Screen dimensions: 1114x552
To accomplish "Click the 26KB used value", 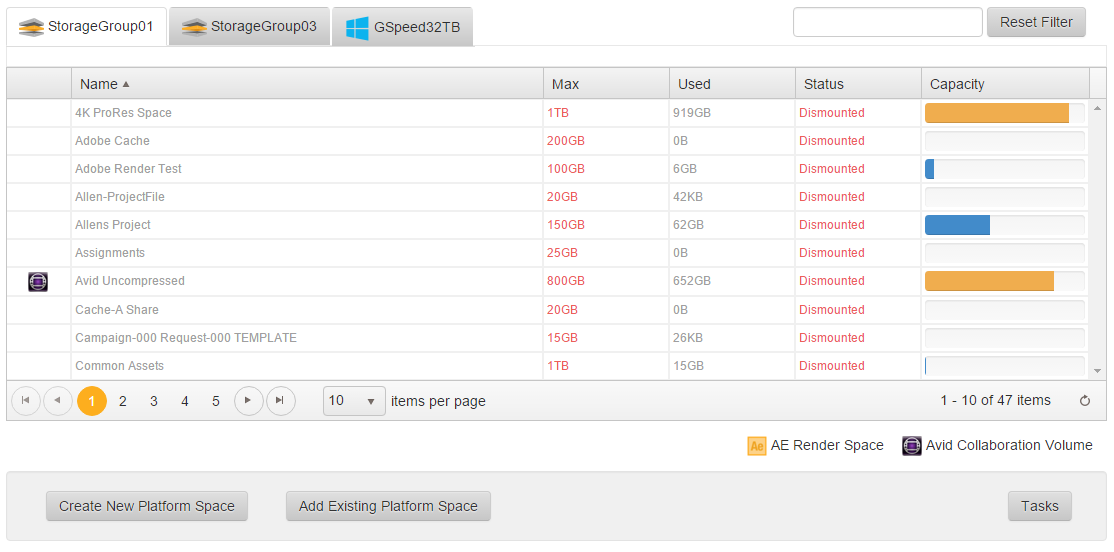I will (x=688, y=338).
